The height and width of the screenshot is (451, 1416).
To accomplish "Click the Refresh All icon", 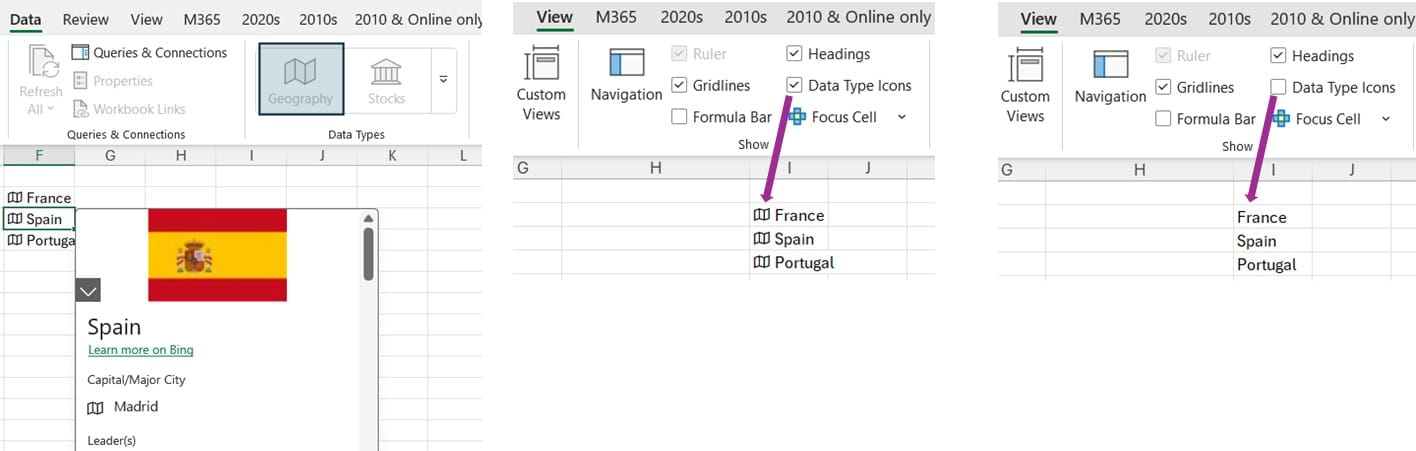I will click(x=44, y=62).
